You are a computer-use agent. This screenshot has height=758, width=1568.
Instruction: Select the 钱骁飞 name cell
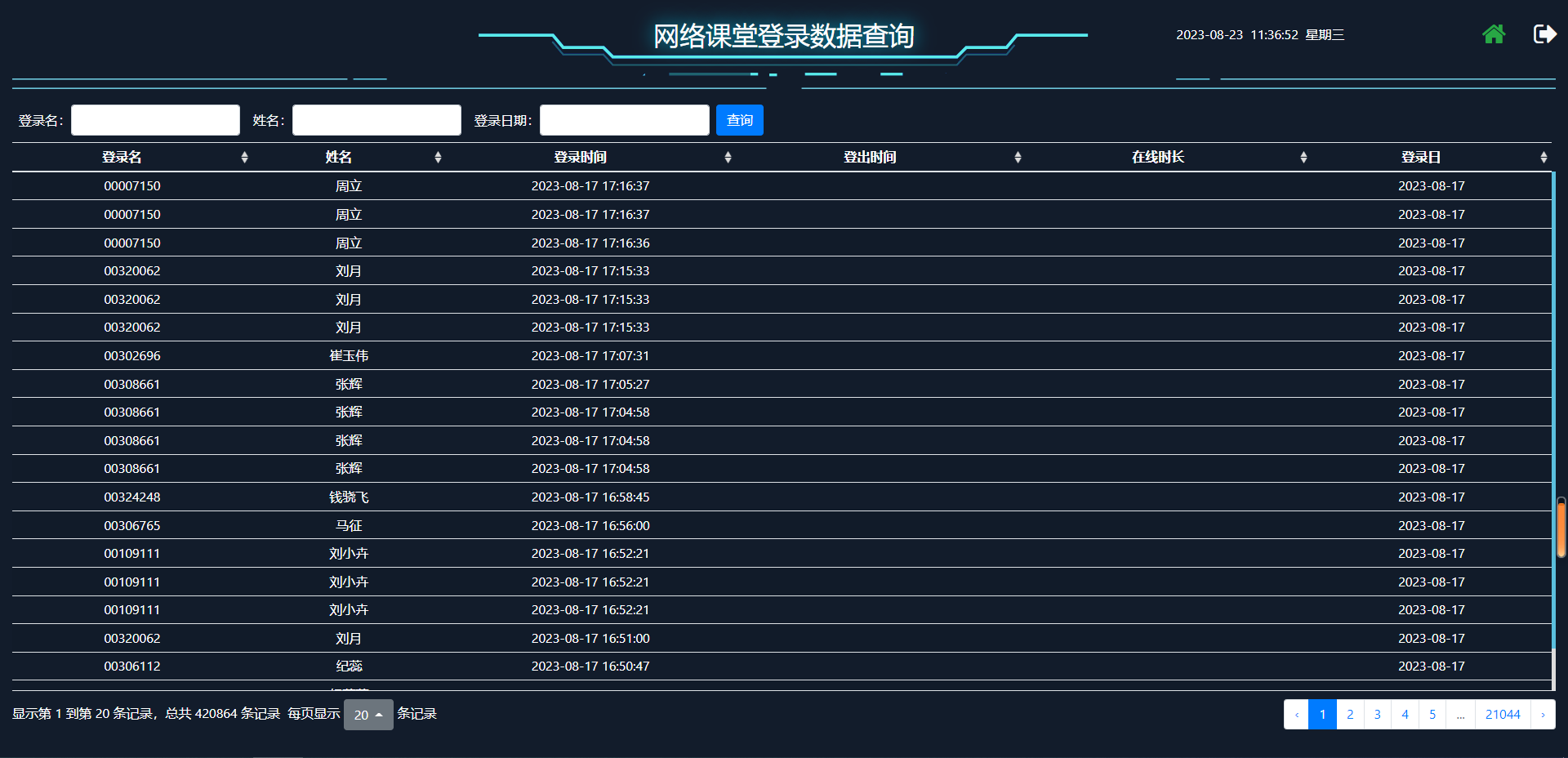click(x=349, y=497)
